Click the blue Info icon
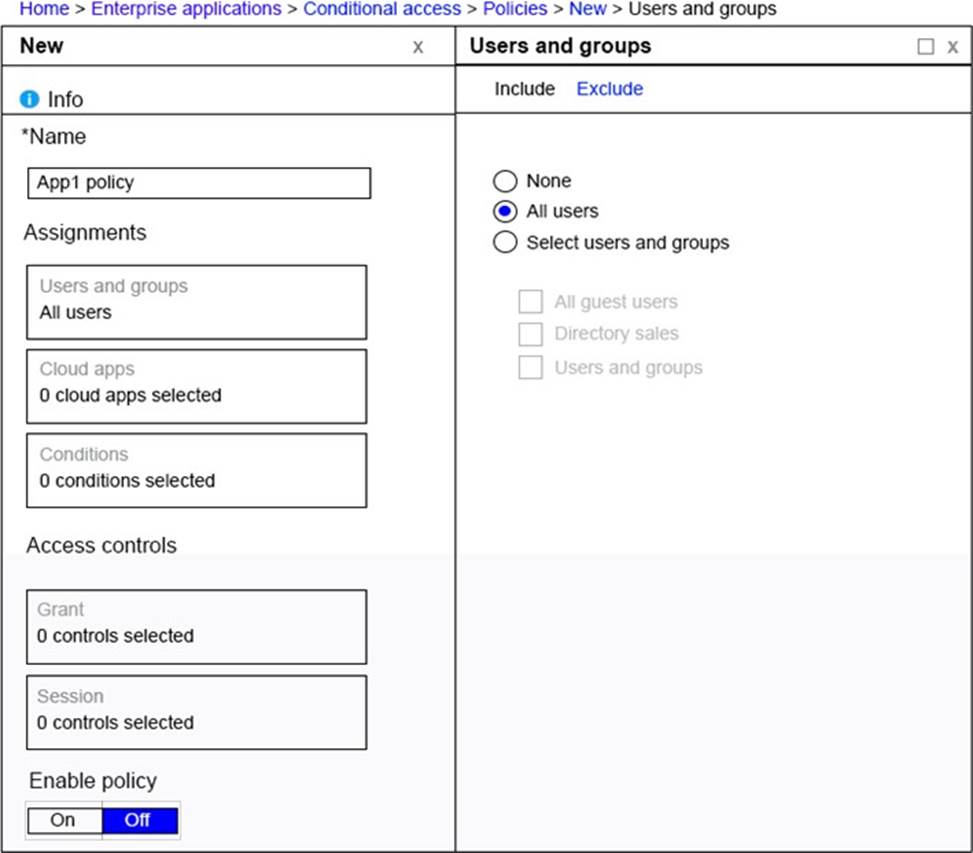Image resolution: width=973 pixels, height=853 pixels. tap(29, 99)
